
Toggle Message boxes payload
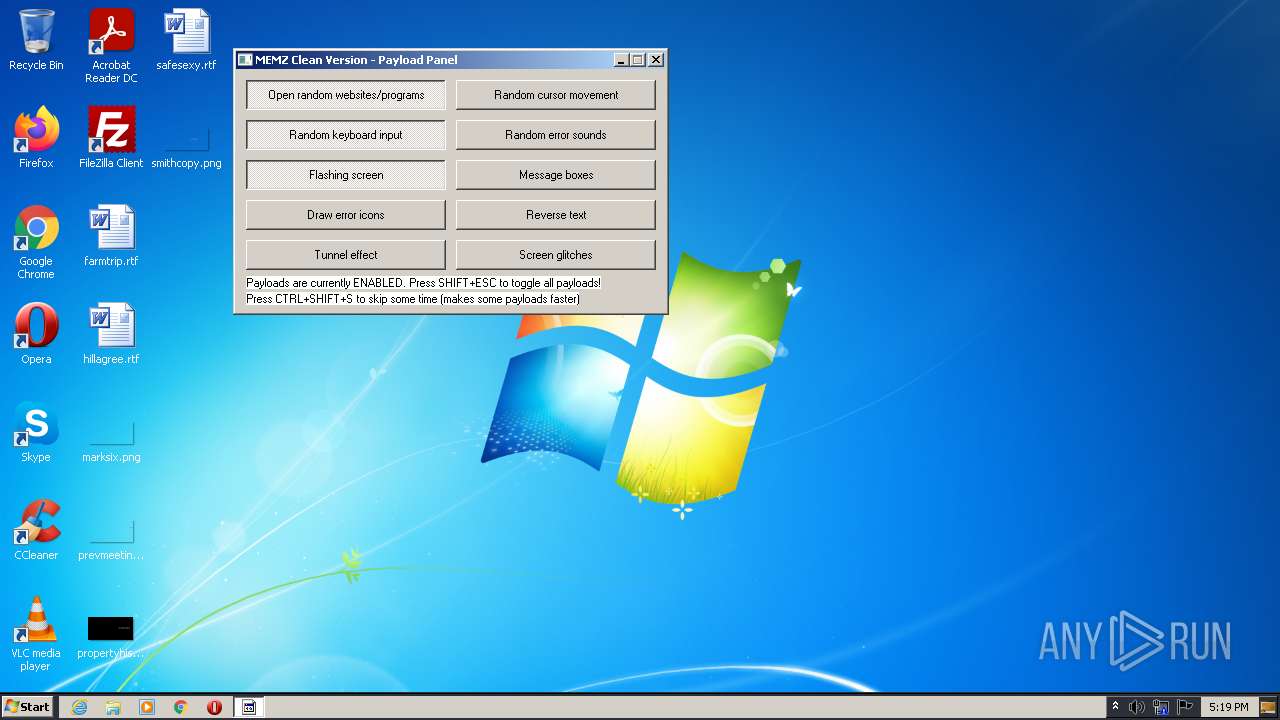click(x=556, y=175)
